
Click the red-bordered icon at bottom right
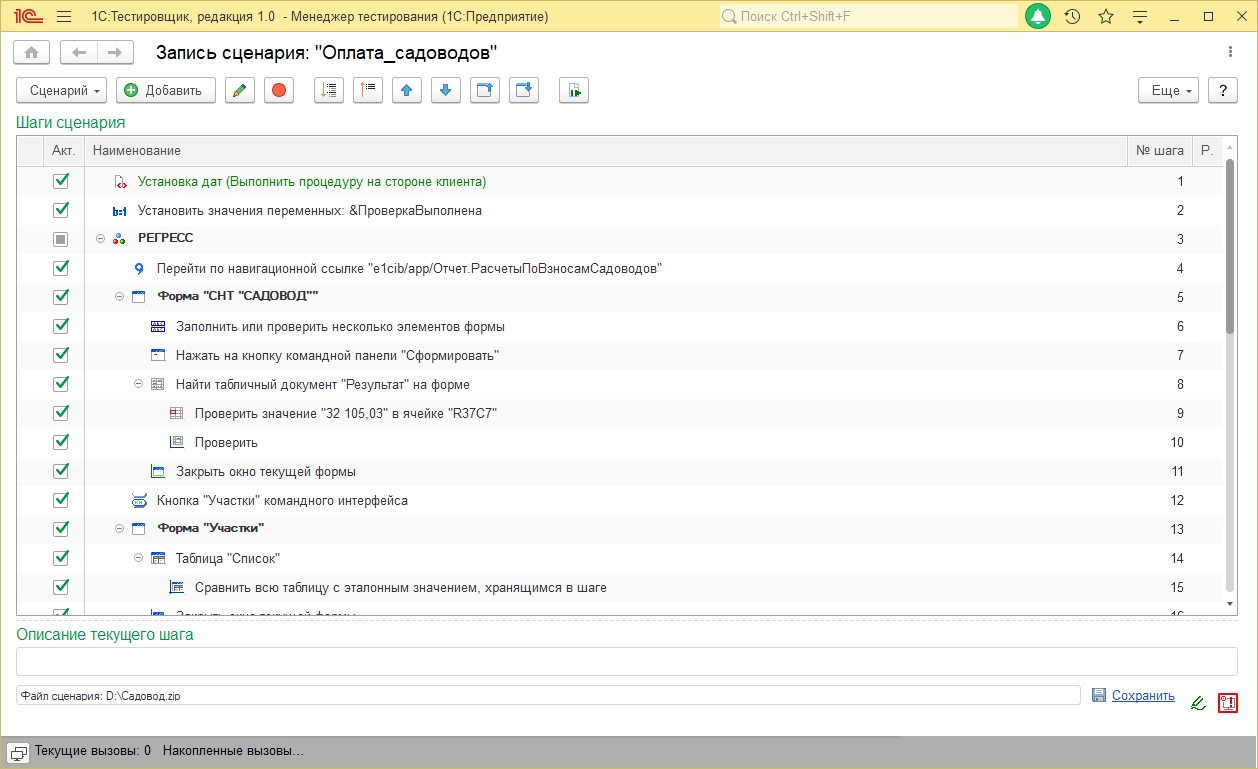(1228, 703)
